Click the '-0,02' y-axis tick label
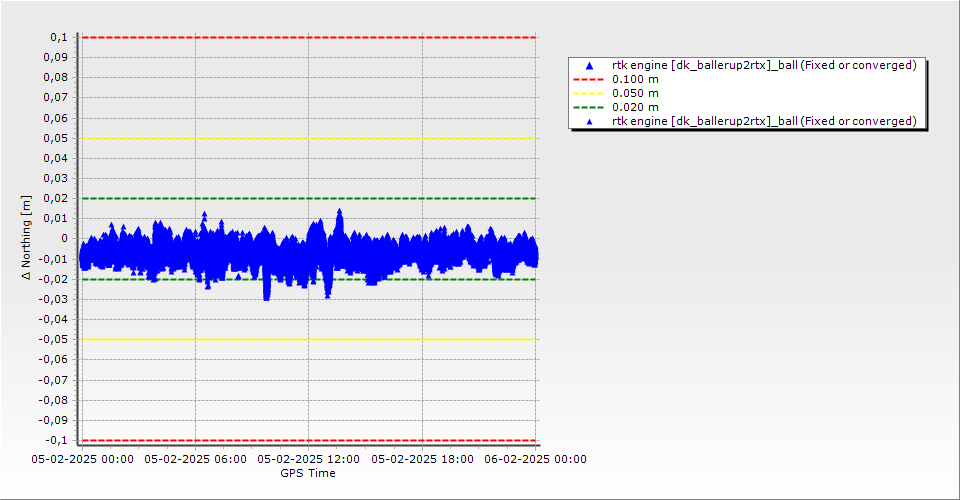The width and height of the screenshot is (960, 500). pos(53,279)
